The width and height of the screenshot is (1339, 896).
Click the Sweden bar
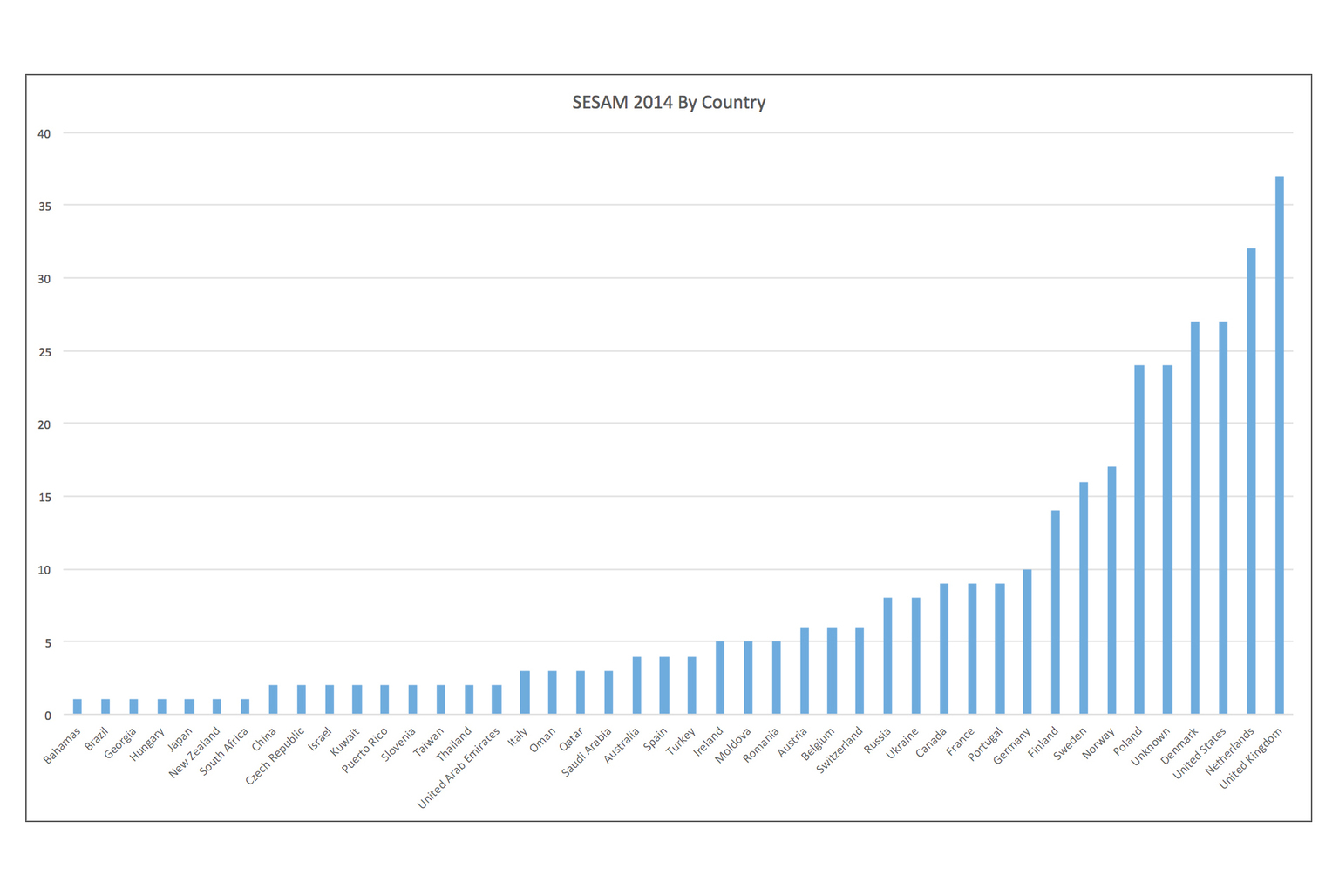[1084, 598]
